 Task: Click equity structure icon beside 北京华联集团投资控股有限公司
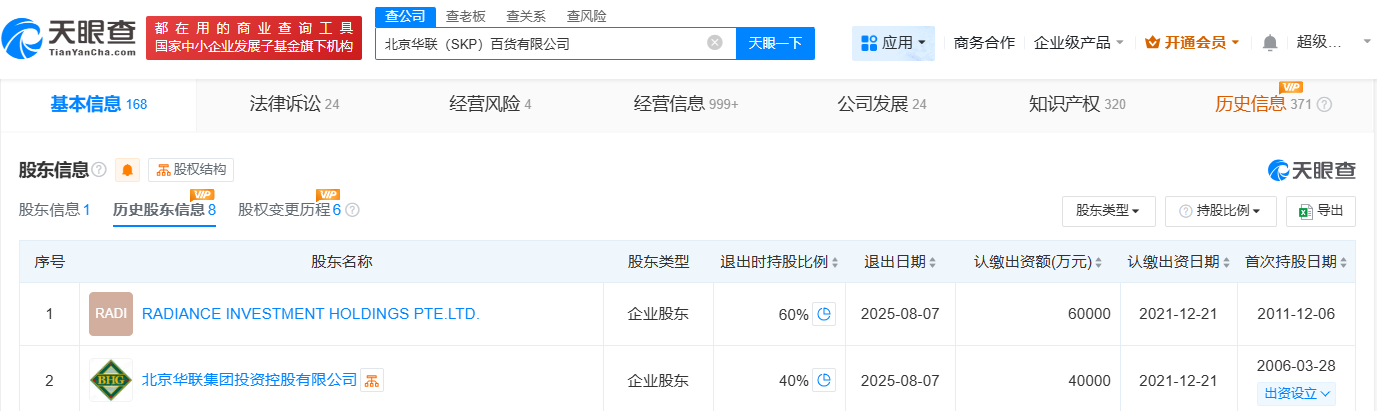click(372, 380)
